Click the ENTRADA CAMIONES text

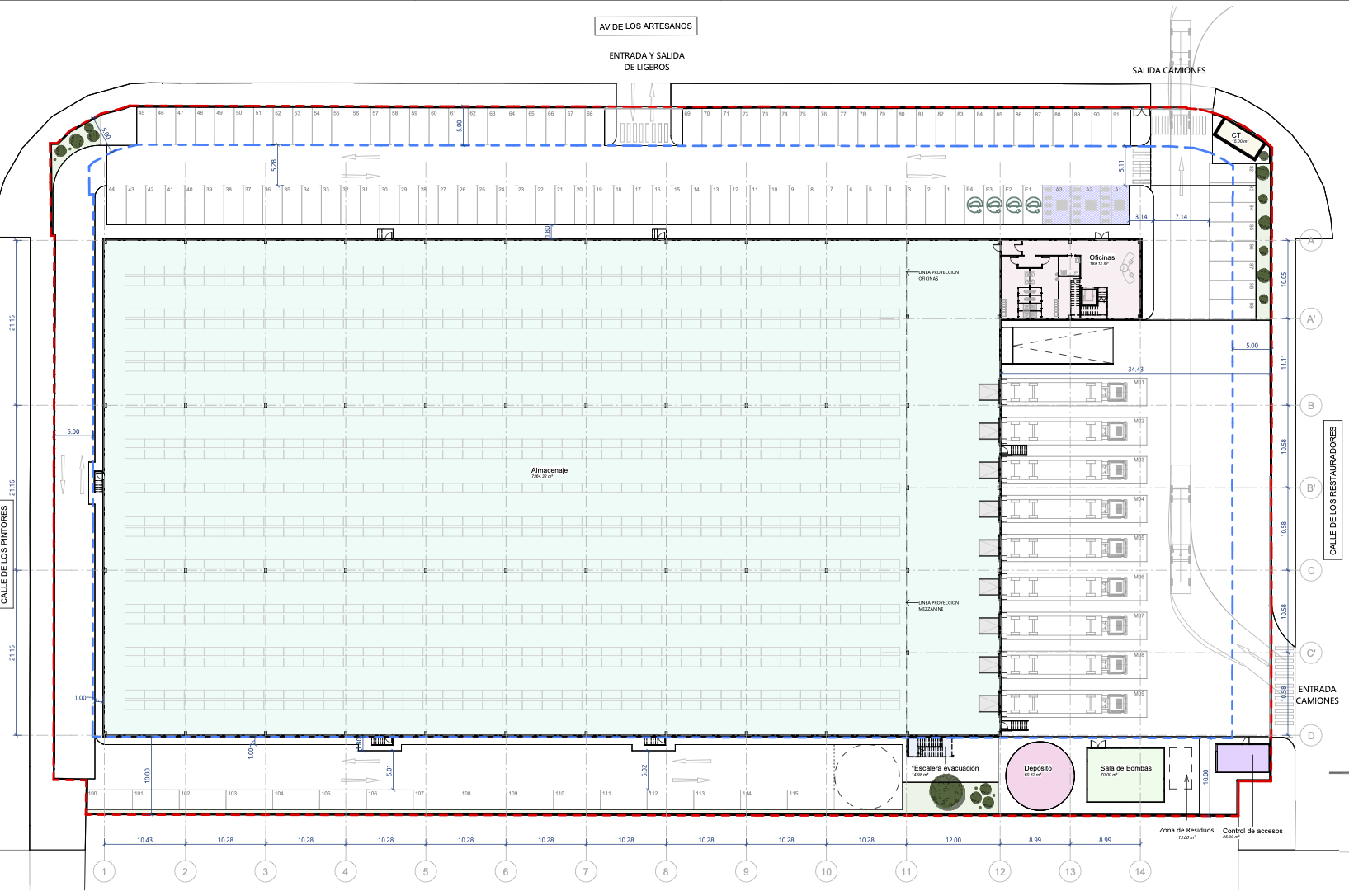[x=1317, y=695]
